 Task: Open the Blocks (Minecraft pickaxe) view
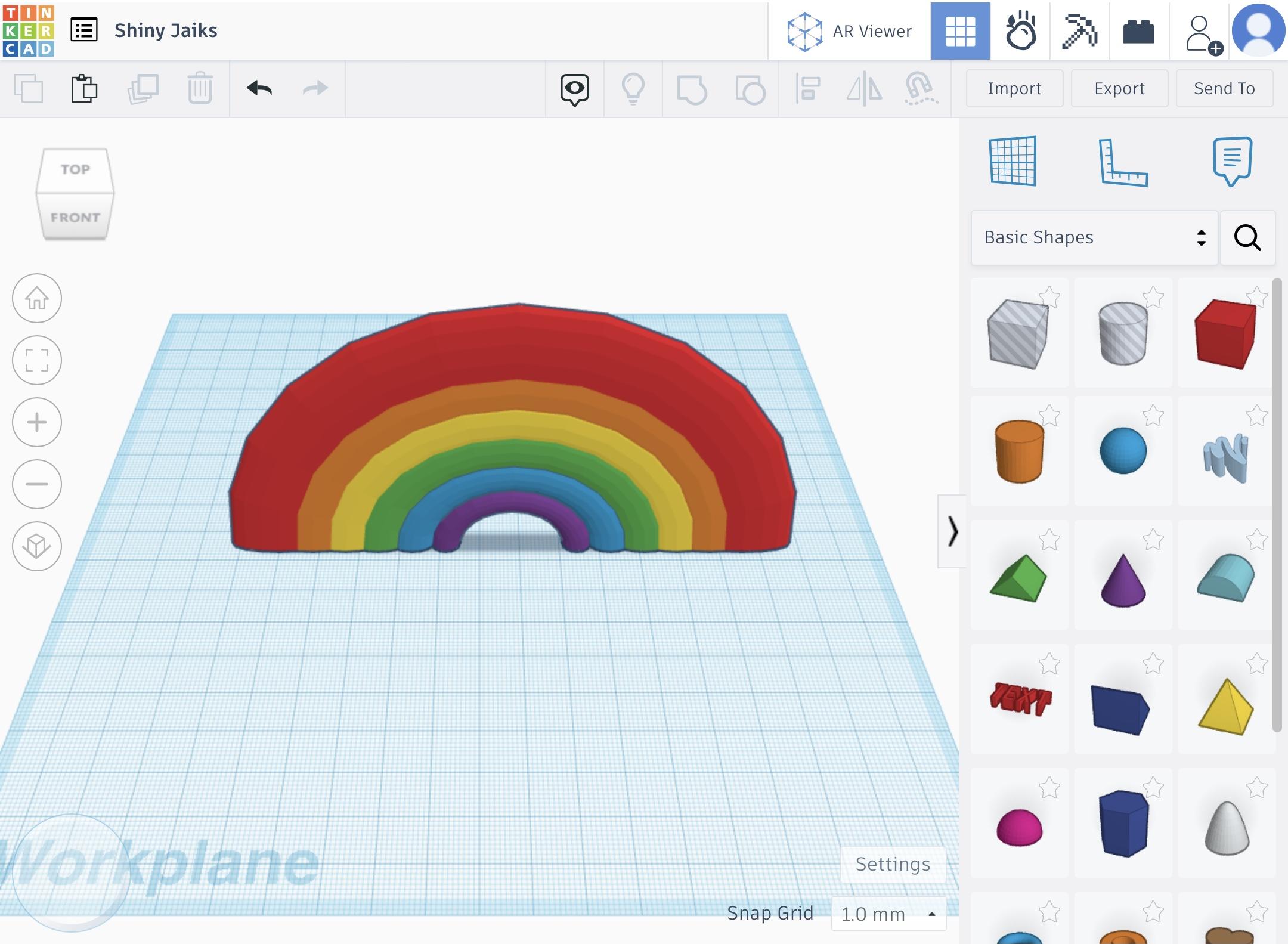point(1079,31)
